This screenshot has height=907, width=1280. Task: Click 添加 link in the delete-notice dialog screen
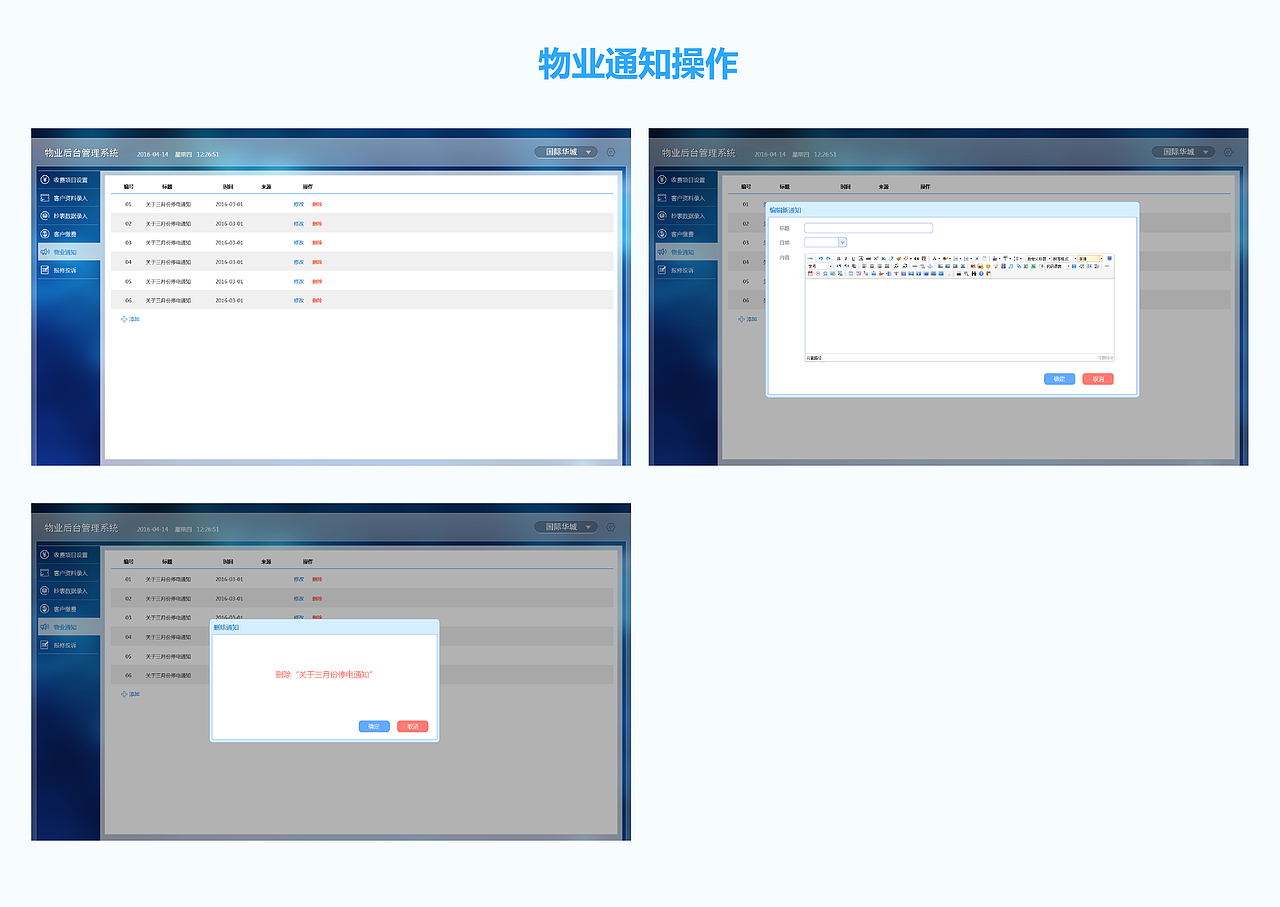coord(130,694)
